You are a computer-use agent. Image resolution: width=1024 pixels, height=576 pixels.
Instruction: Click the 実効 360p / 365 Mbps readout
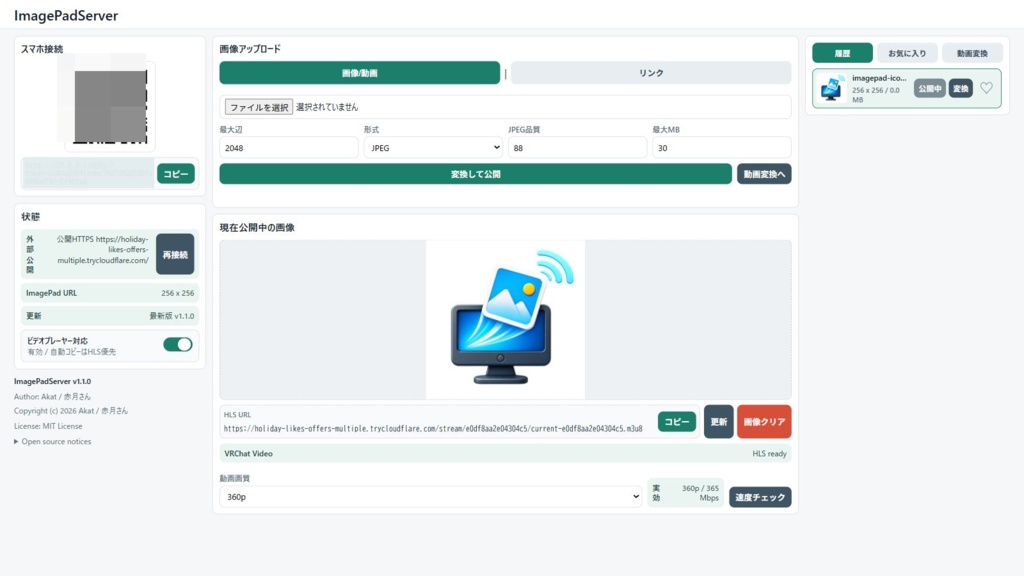(685, 493)
